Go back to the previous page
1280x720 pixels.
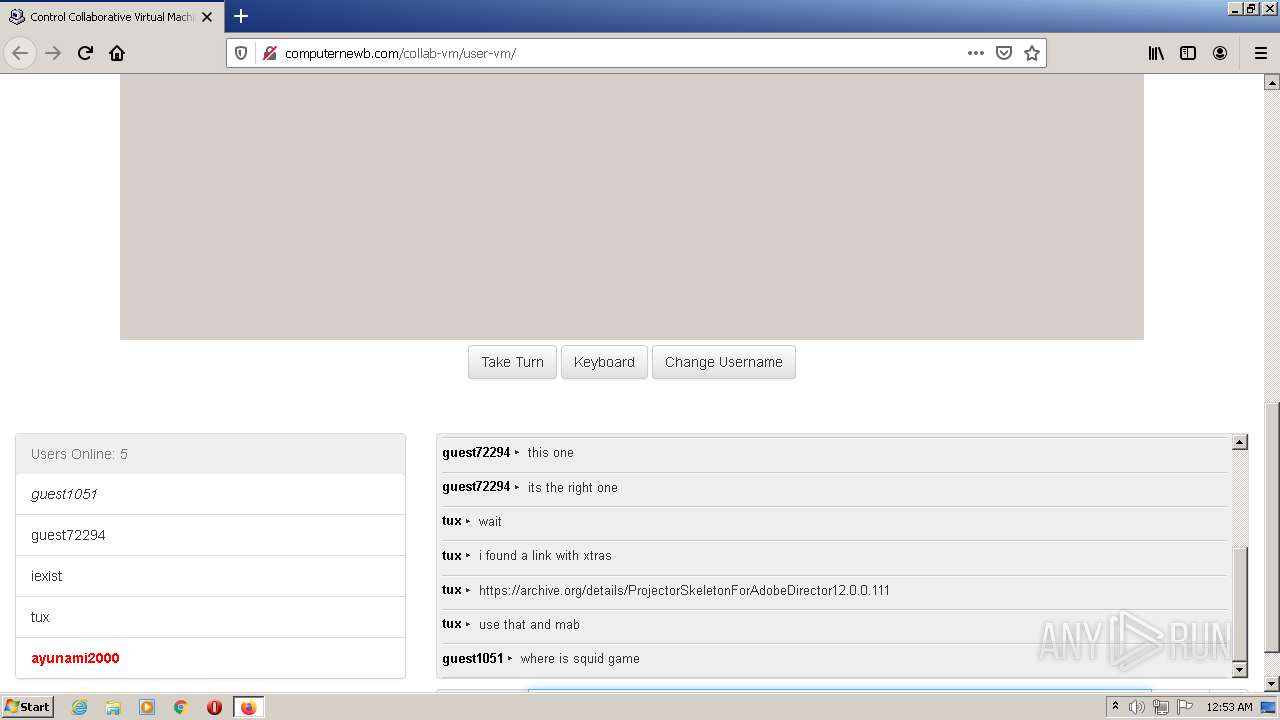tap(20, 53)
